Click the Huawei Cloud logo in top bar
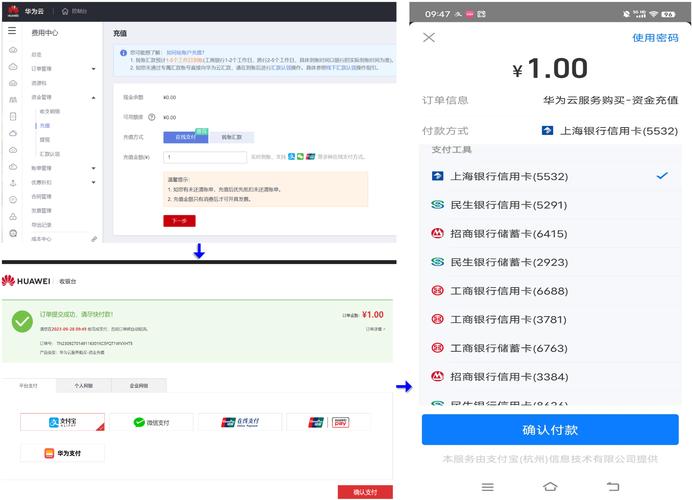 13,11
